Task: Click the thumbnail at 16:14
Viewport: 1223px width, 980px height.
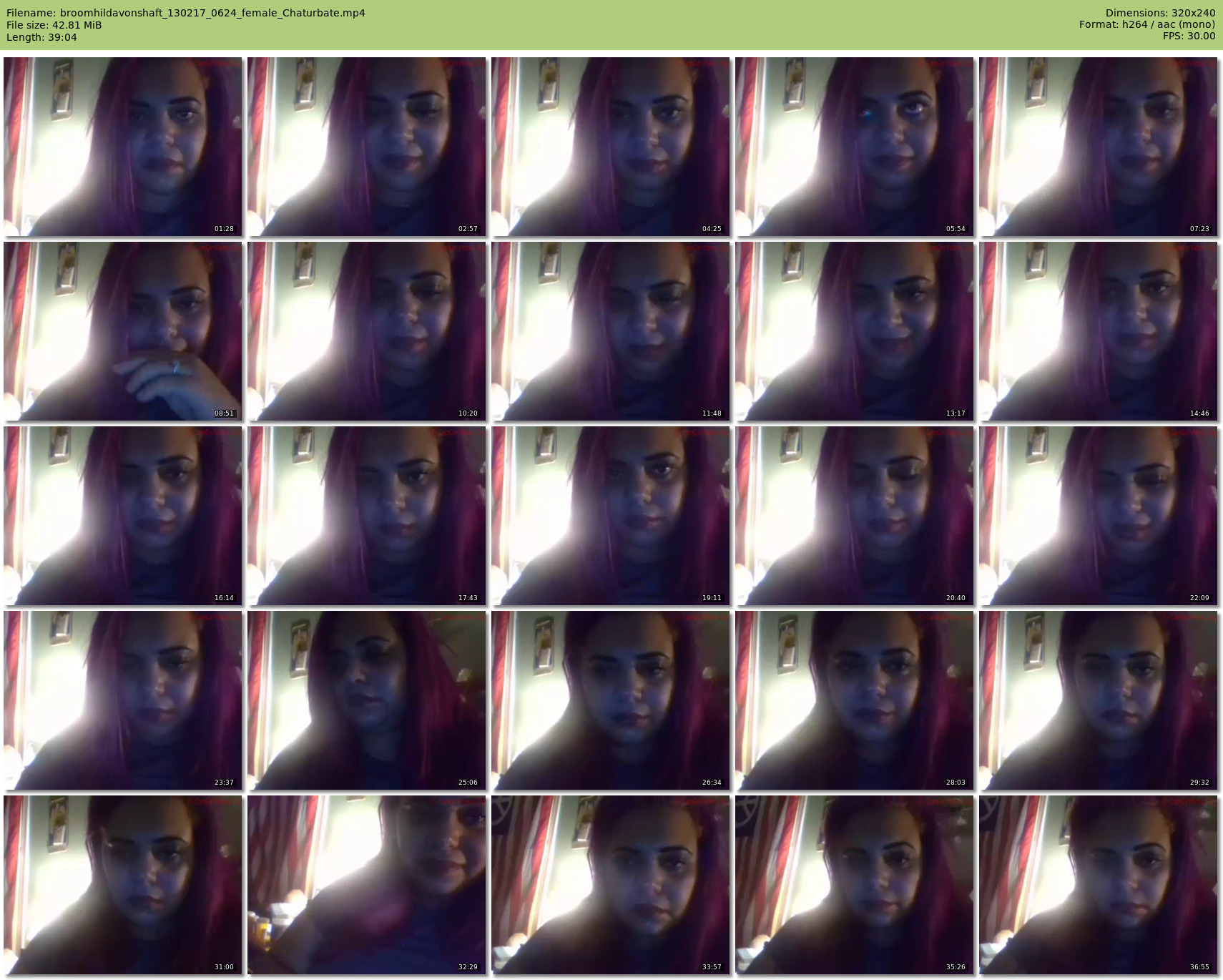Action: 123,516
